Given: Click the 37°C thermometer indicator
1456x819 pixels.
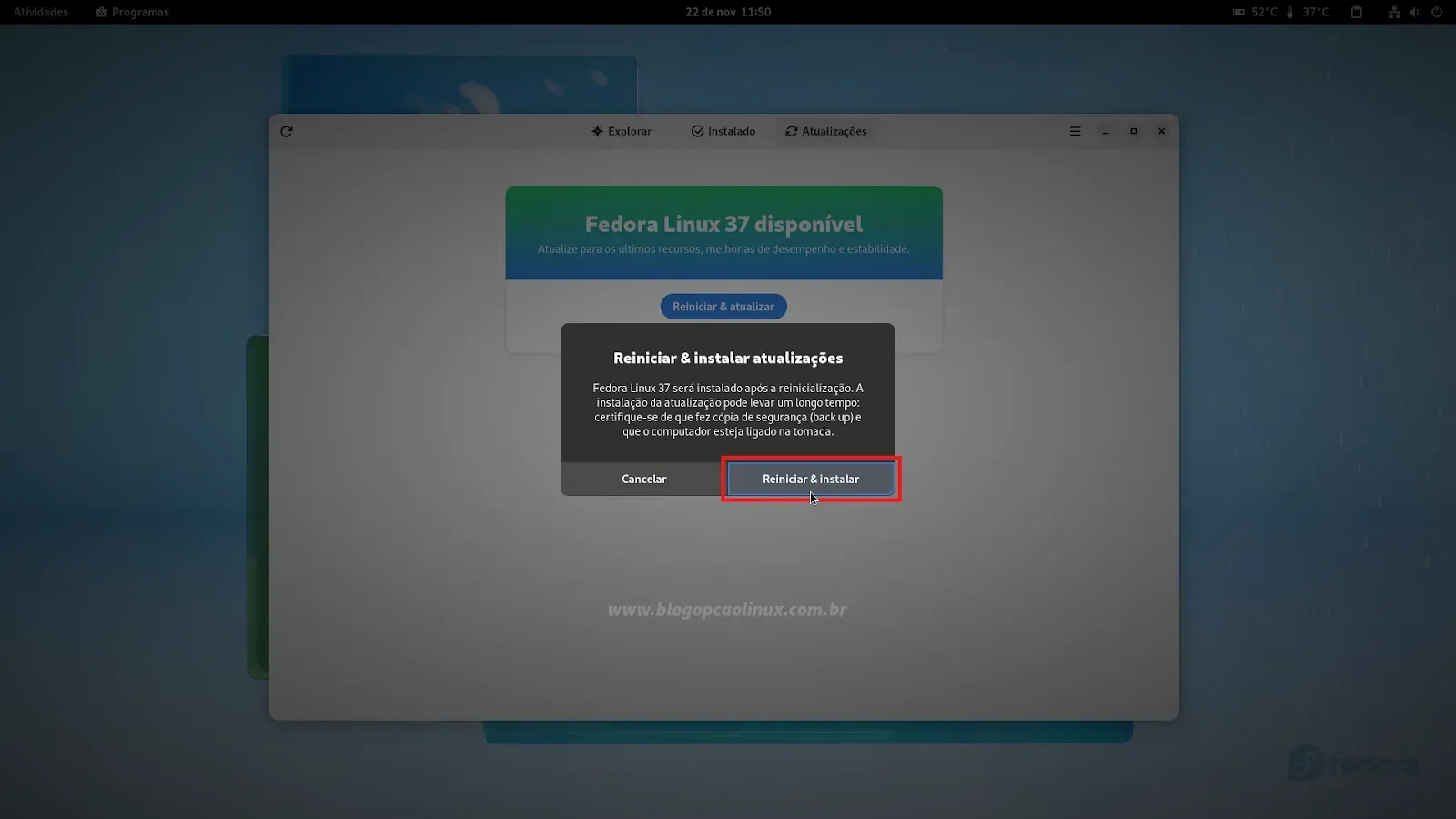Looking at the screenshot, I should (1307, 12).
